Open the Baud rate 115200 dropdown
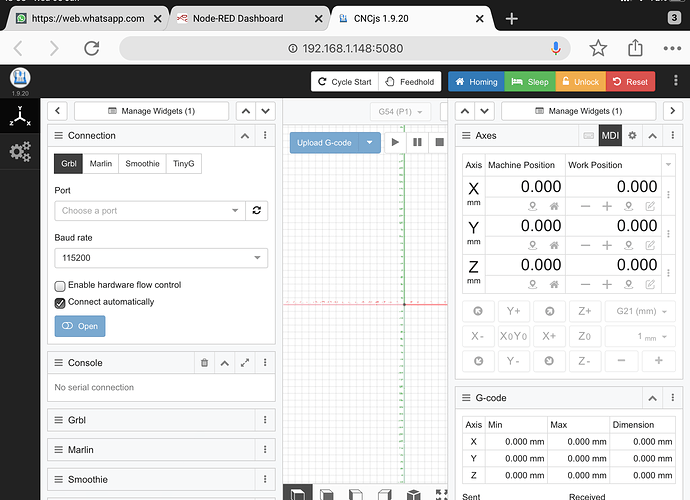This screenshot has width=690, height=500. click(x=161, y=258)
